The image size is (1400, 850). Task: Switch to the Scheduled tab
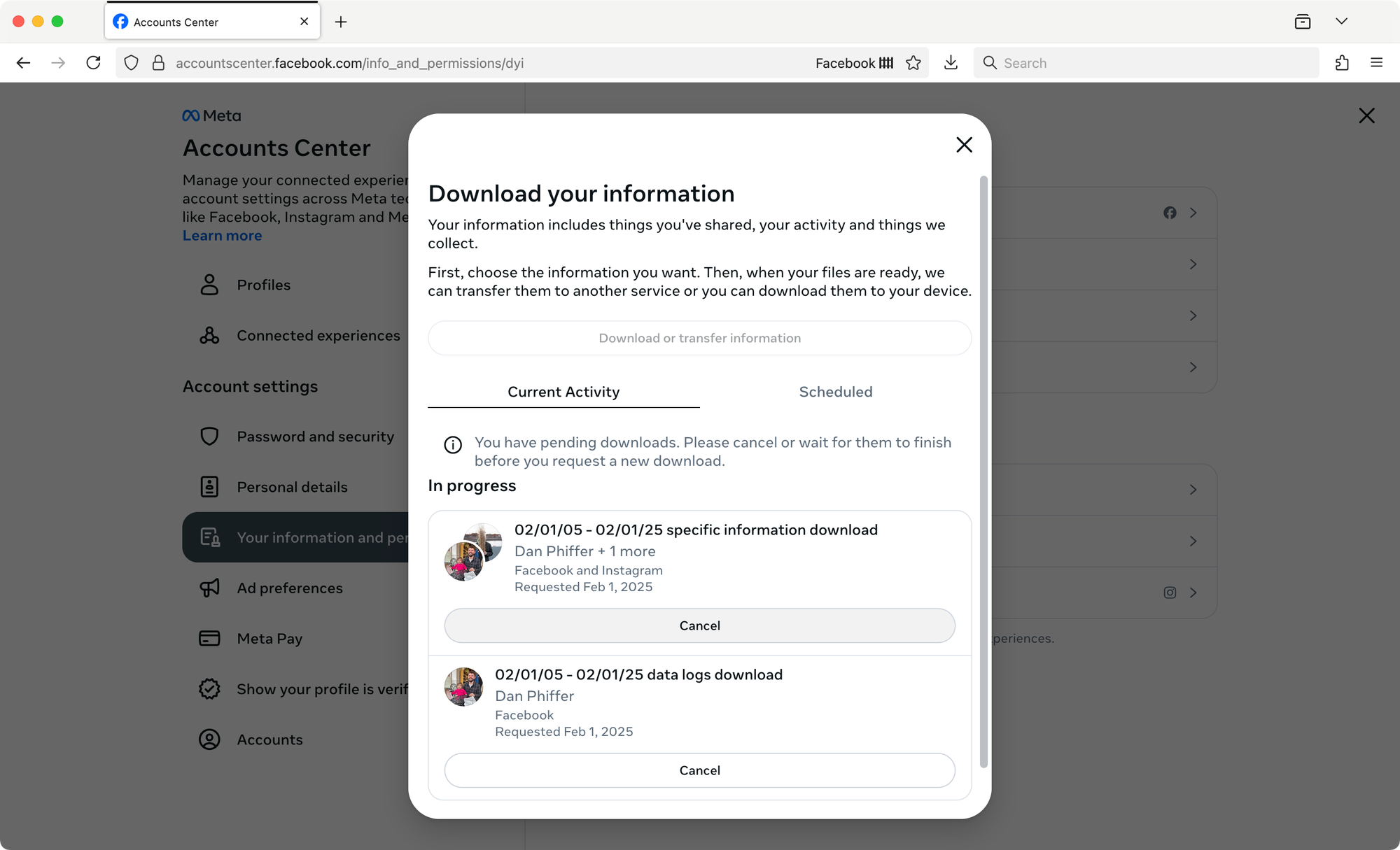[x=835, y=391]
